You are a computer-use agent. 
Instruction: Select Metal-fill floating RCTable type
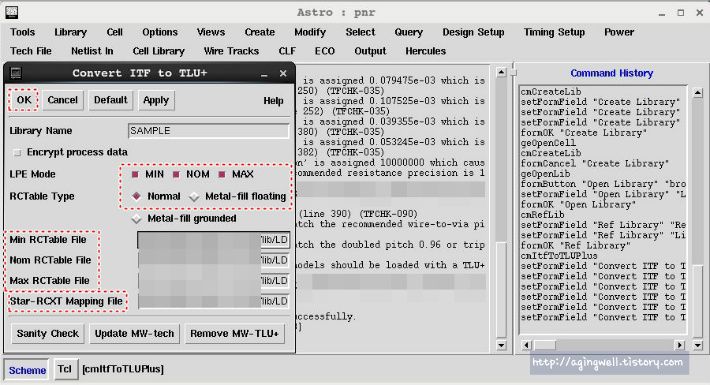(x=194, y=197)
